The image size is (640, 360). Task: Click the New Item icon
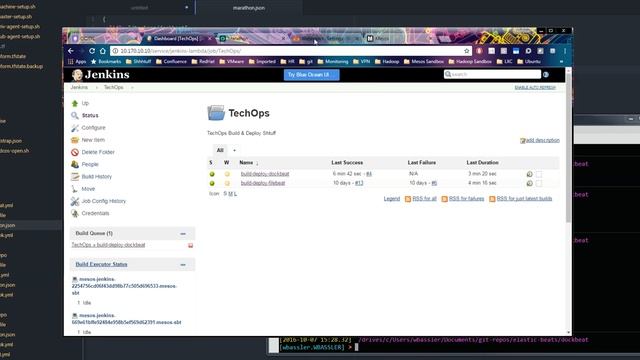[x=75, y=140]
